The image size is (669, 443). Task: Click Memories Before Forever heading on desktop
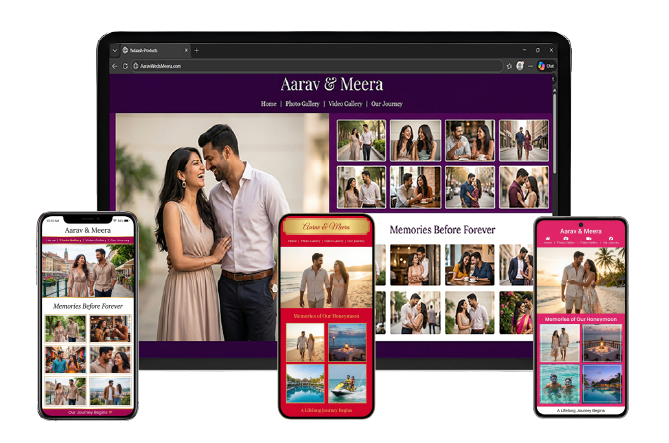(442, 230)
